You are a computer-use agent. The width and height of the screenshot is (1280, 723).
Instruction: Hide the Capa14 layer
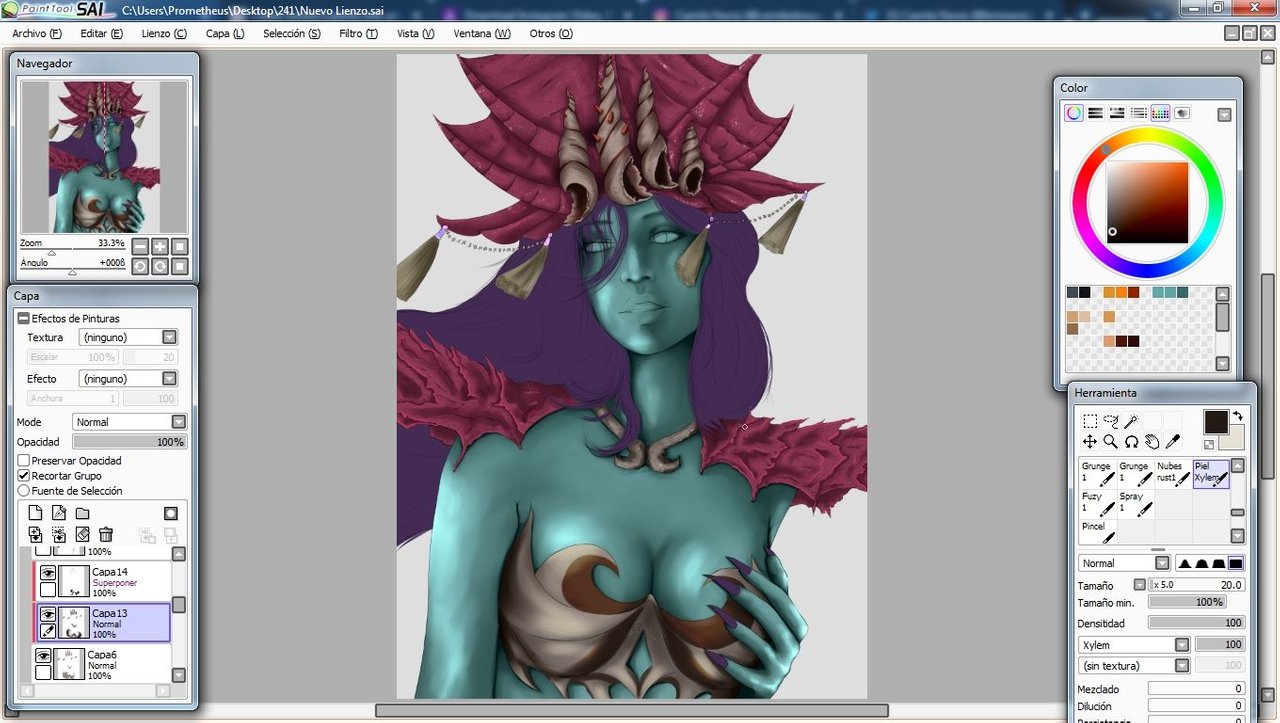coord(47,573)
